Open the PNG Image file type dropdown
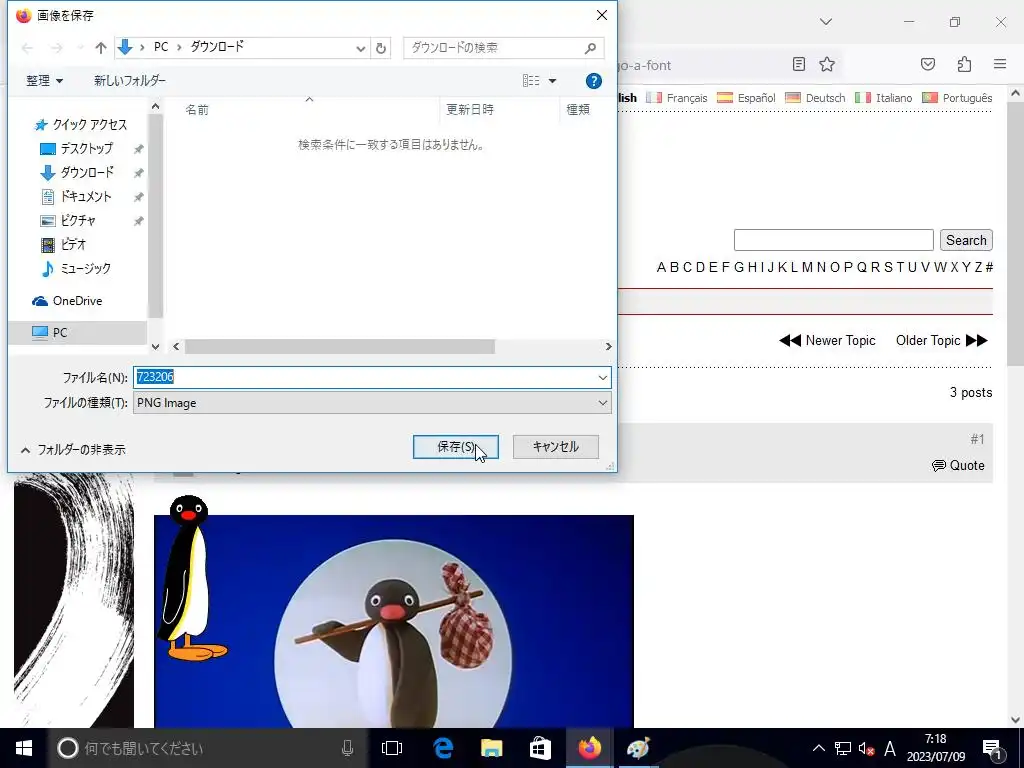The width and height of the screenshot is (1024, 768). (372, 403)
